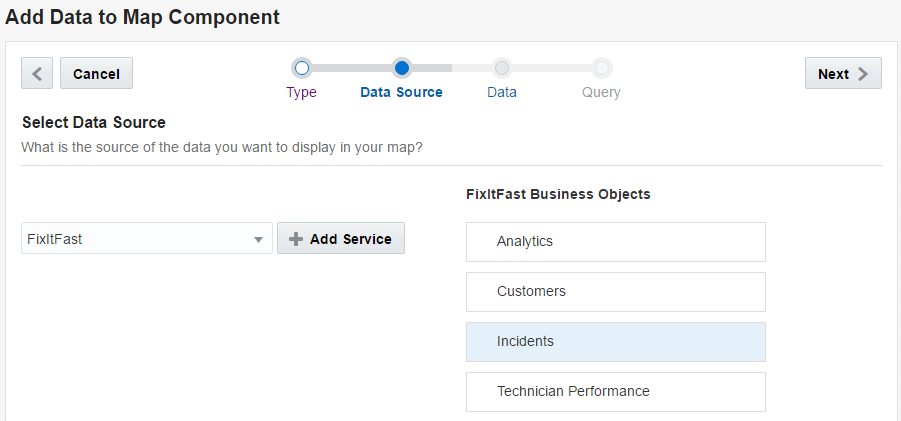Select the Data step circle
This screenshot has height=421, width=901.
point(502,68)
